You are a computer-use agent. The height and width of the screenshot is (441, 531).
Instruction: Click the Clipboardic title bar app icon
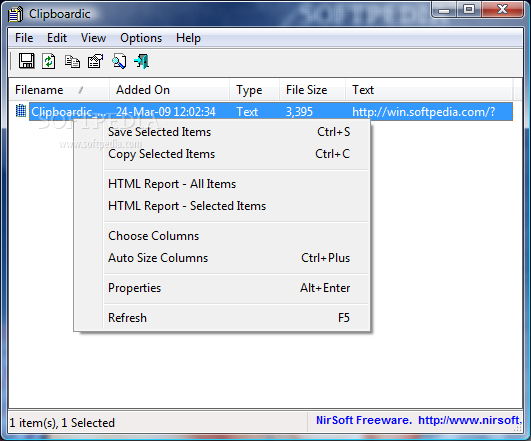click(x=16, y=14)
